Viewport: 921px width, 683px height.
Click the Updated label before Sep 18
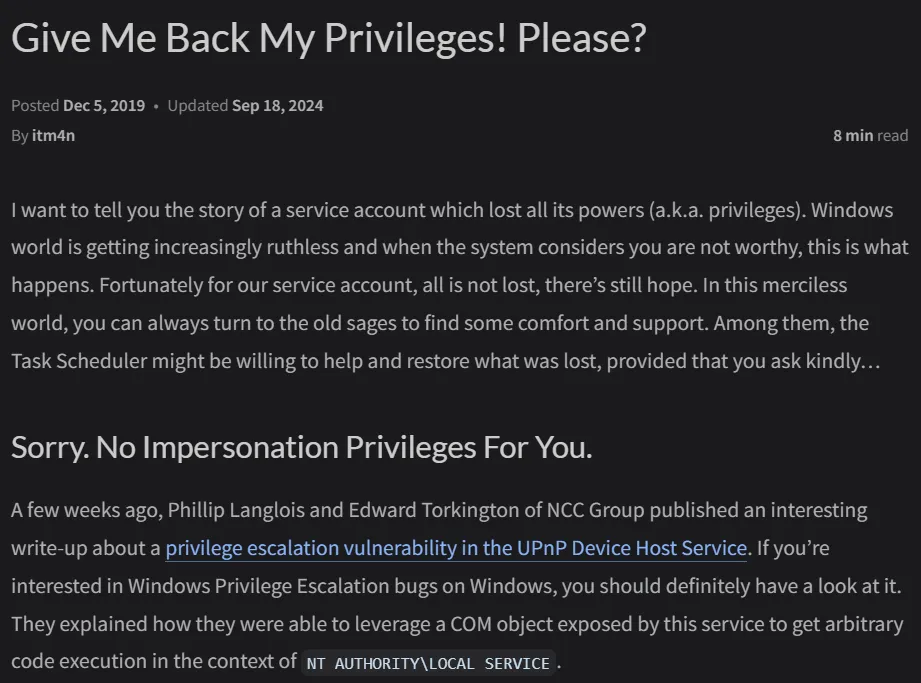pyautogui.click(x=198, y=106)
